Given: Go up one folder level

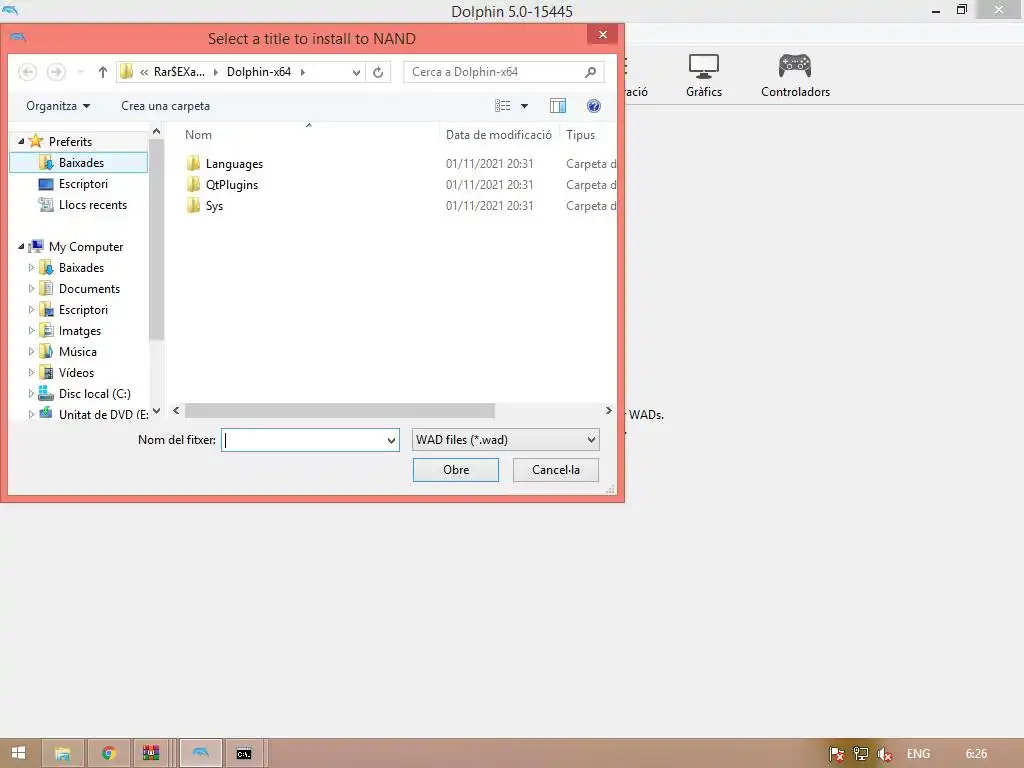Looking at the screenshot, I should pos(103,72).
